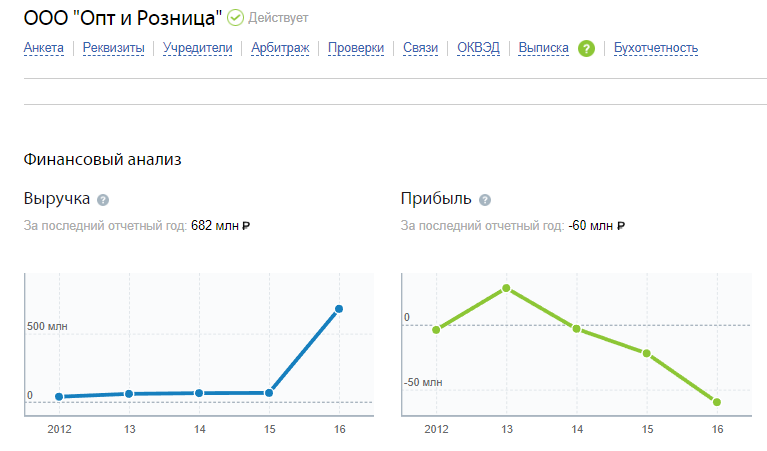Image resolution: width=767 pixels, height=451 pixels.
Task: Click the 2015 point on the green profit line
Action: click(x=647, y=353)
